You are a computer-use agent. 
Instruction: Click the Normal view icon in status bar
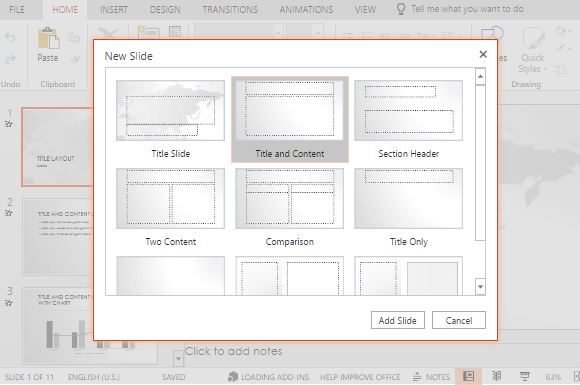[x=469, y=376]
